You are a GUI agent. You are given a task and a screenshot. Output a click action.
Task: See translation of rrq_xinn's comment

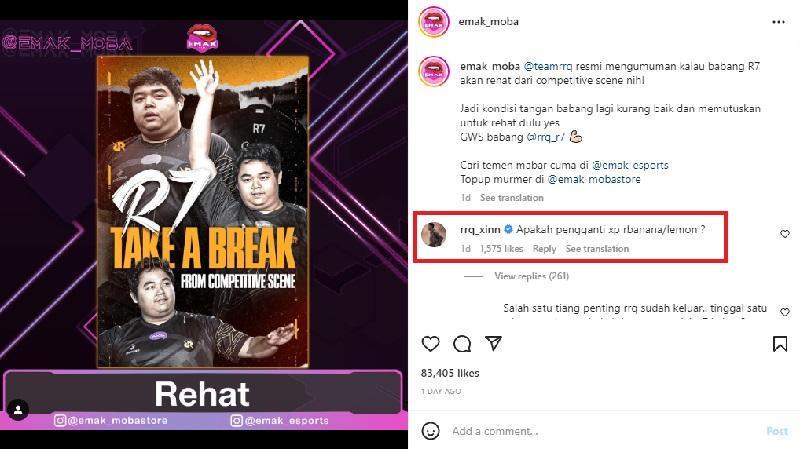pyautogui.click(x=597, y=248)
